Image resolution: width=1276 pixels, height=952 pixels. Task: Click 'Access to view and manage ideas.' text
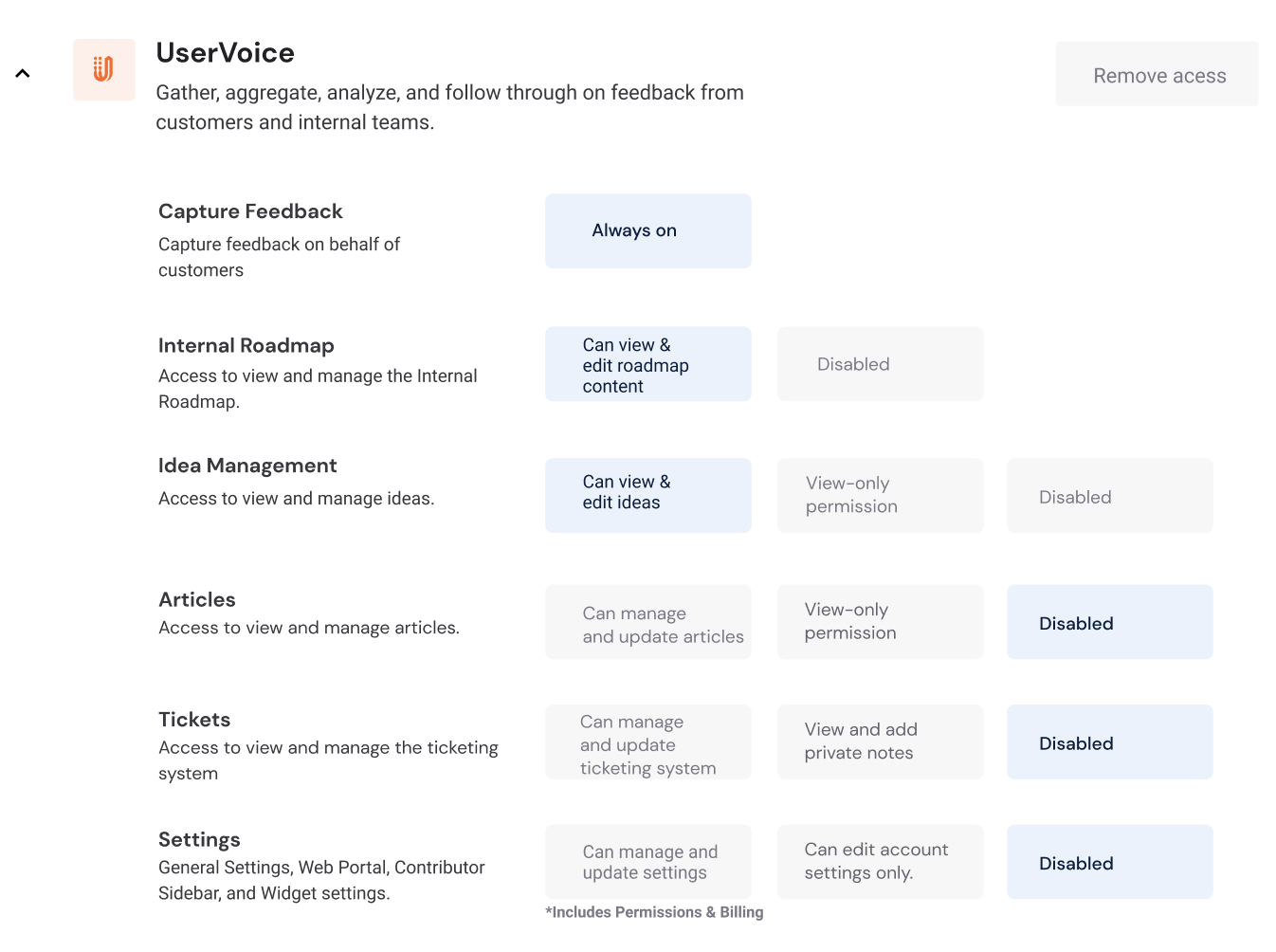point(297,499)
